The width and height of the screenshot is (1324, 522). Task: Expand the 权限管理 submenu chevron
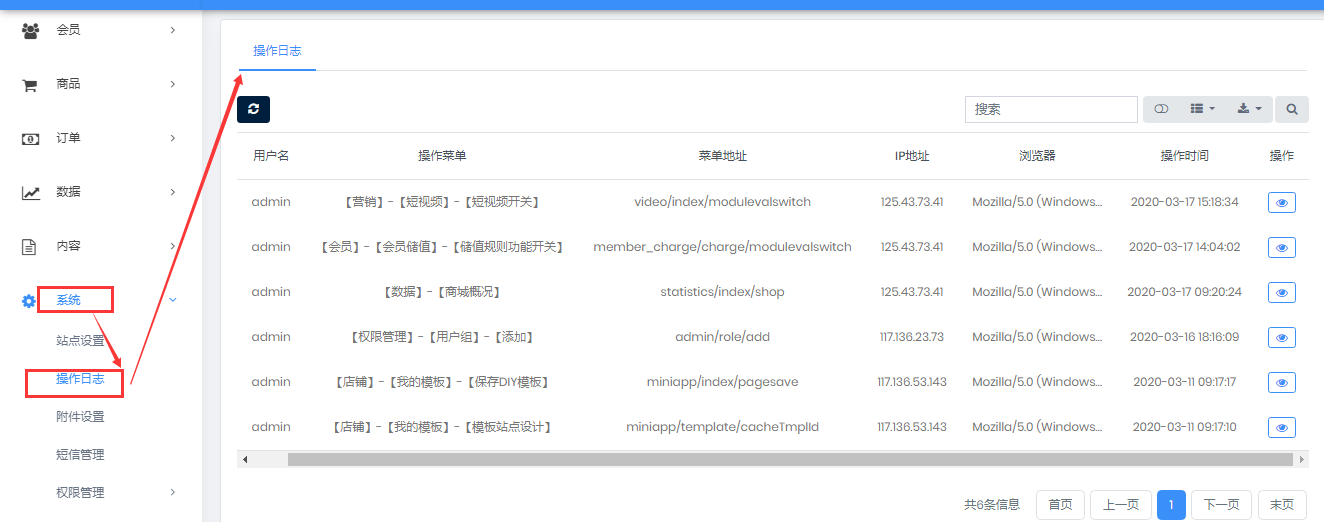172,492
